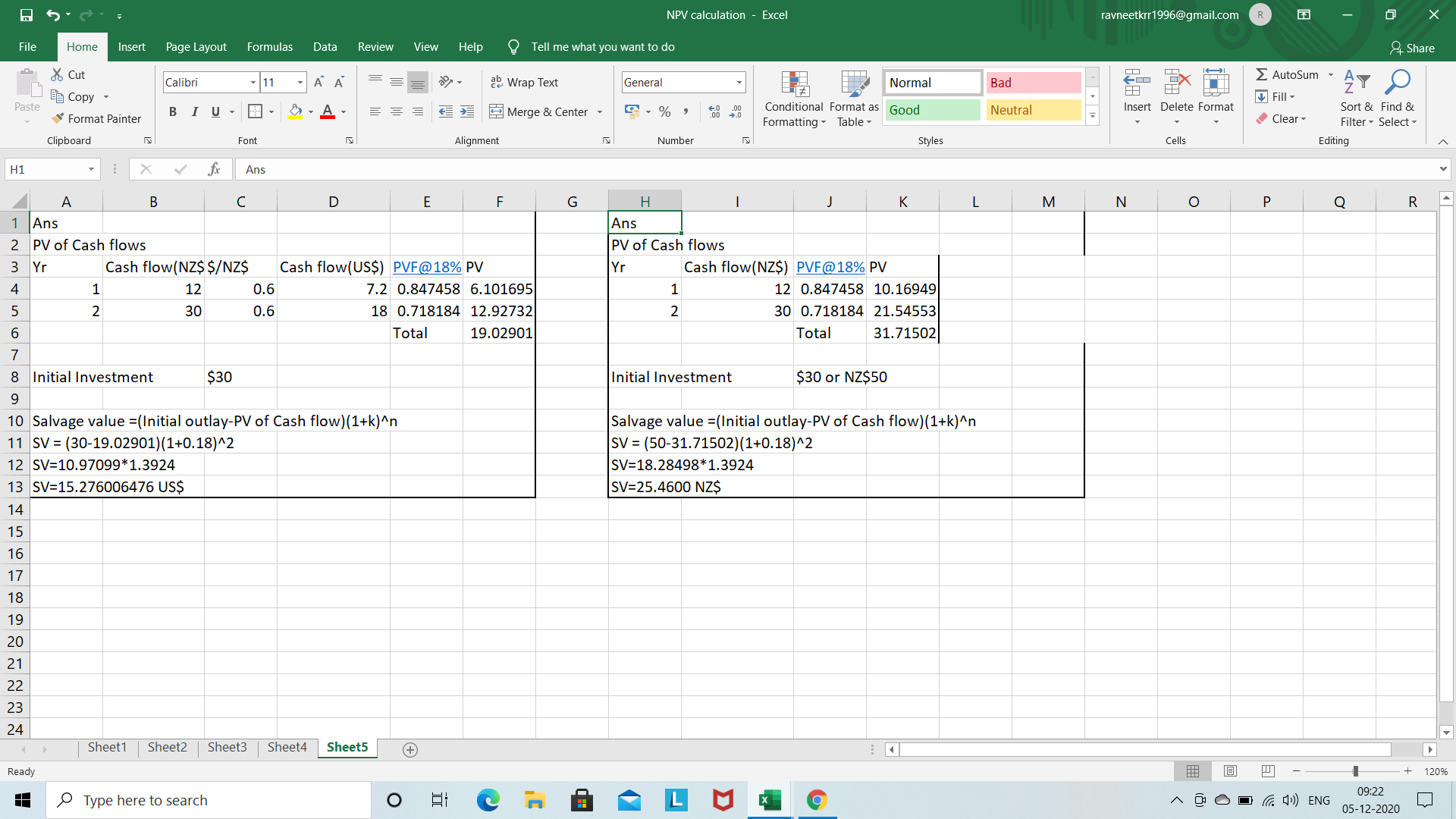Click the red Font Color A icon

[x=328, y=111]
